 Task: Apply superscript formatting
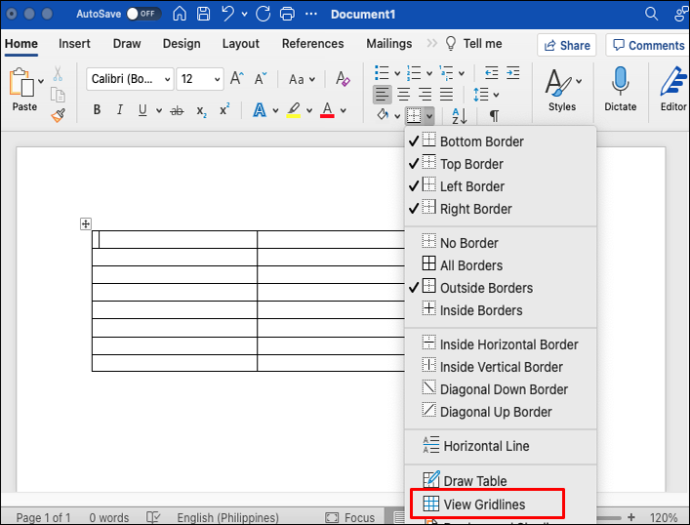(224, 110)
